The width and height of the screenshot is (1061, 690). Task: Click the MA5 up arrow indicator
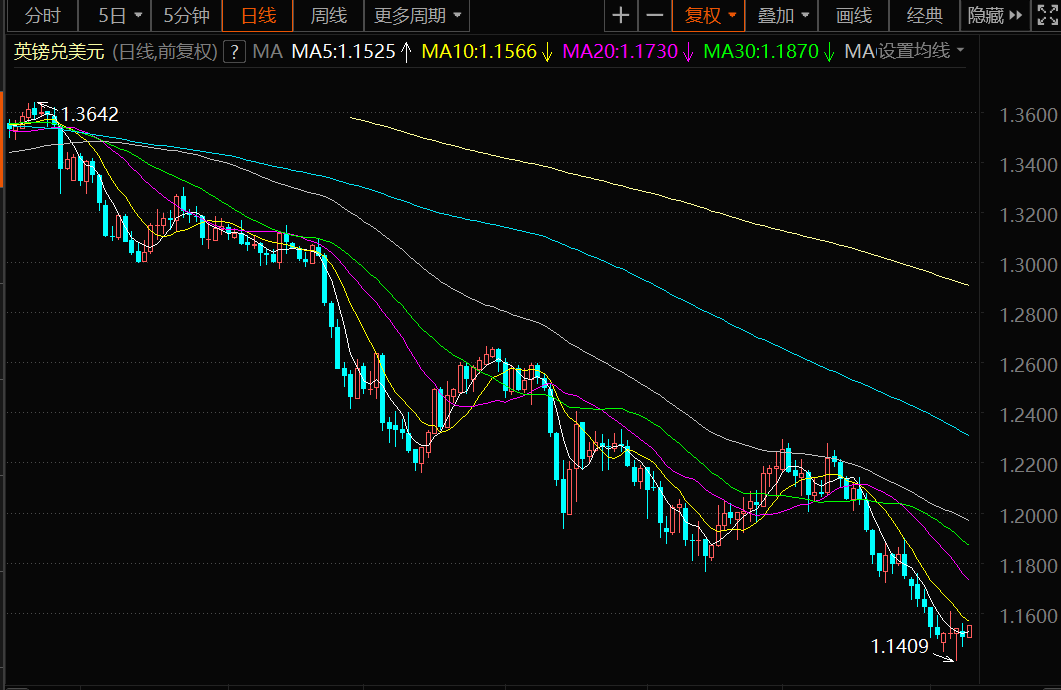pyautogui.click(x=406, y=51)
